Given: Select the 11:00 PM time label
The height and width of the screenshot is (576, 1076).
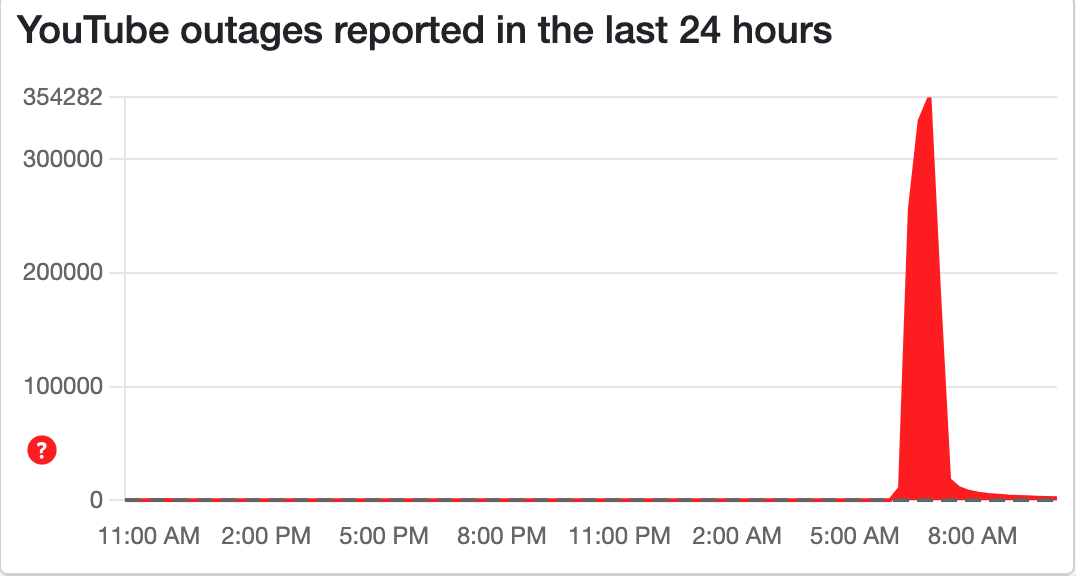Looking at the screenshot, I should coord(620,537).
